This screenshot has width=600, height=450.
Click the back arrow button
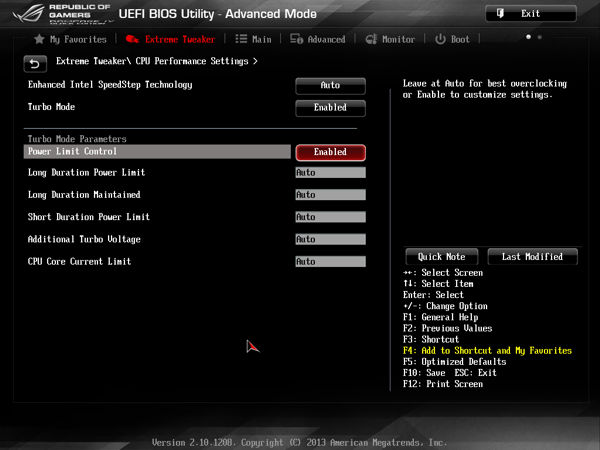point(35,64)
